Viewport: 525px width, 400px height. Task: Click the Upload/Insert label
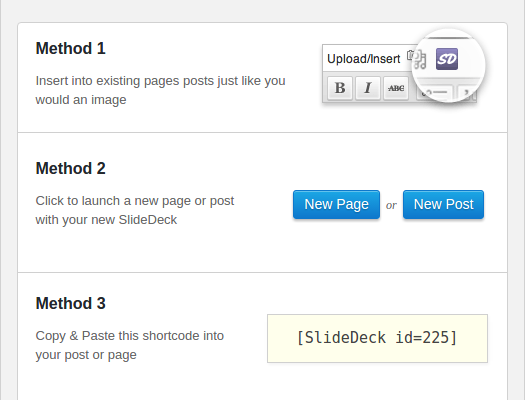click(364, 59)
